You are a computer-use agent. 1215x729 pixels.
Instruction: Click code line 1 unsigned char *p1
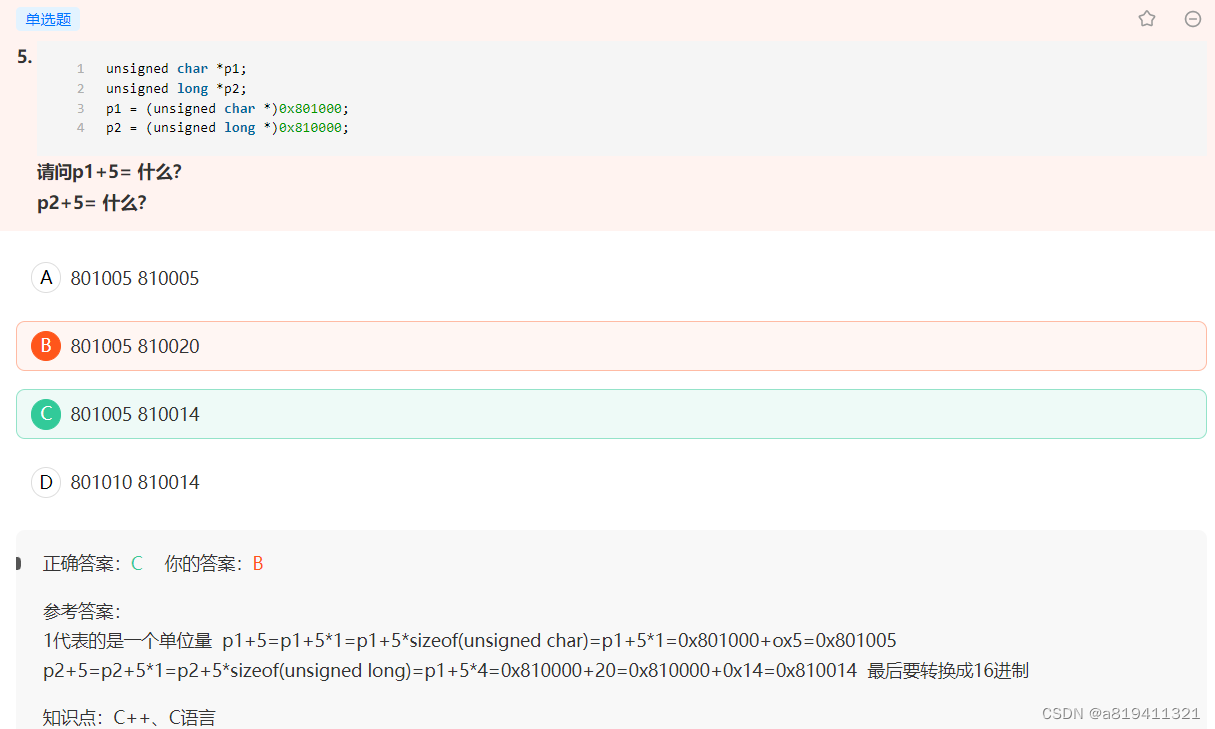coord(176,69)
